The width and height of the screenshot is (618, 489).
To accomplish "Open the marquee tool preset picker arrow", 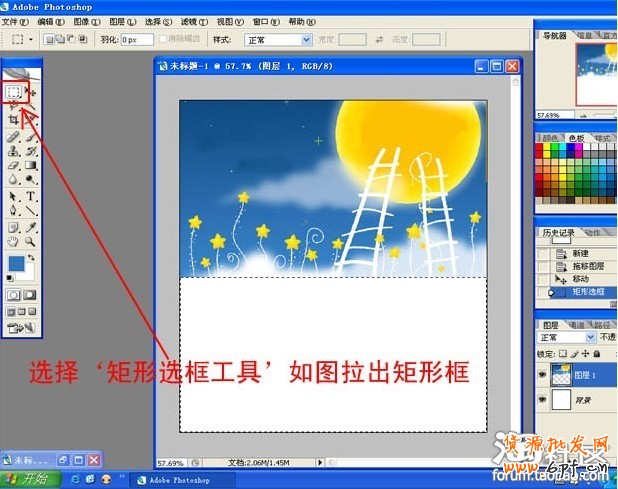I will coord(31,39).
